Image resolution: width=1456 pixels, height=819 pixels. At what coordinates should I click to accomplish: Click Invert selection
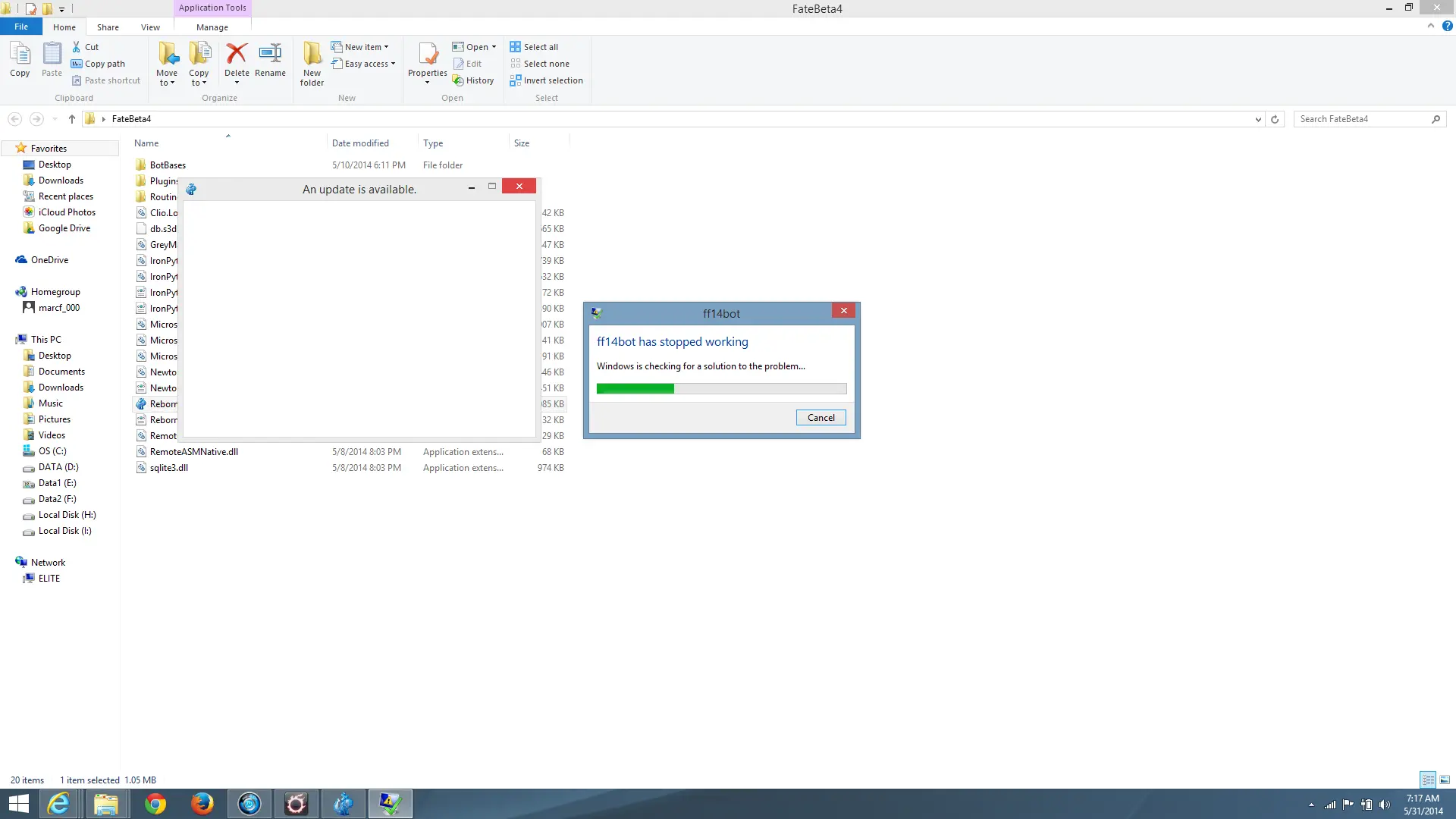click(x=546, y=80)
